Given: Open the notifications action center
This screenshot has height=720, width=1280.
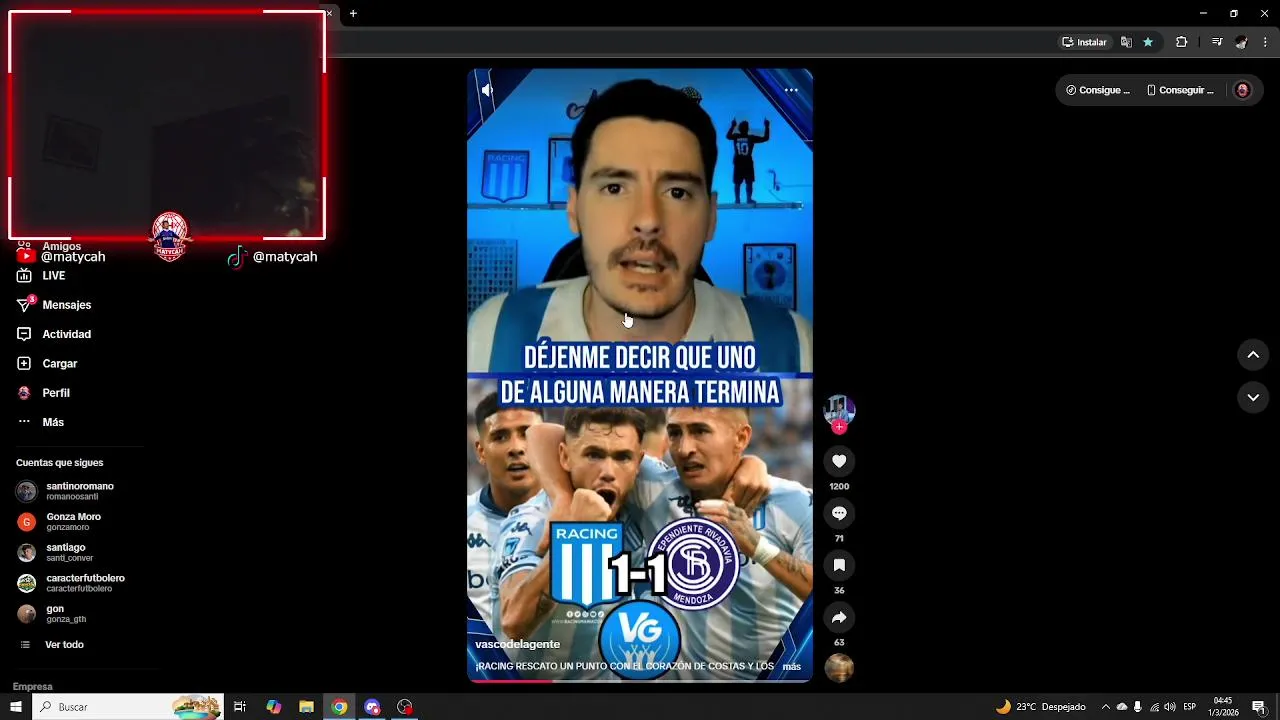Looking at the screenshot, I should pyautogui.click(x=1259, y=707).
